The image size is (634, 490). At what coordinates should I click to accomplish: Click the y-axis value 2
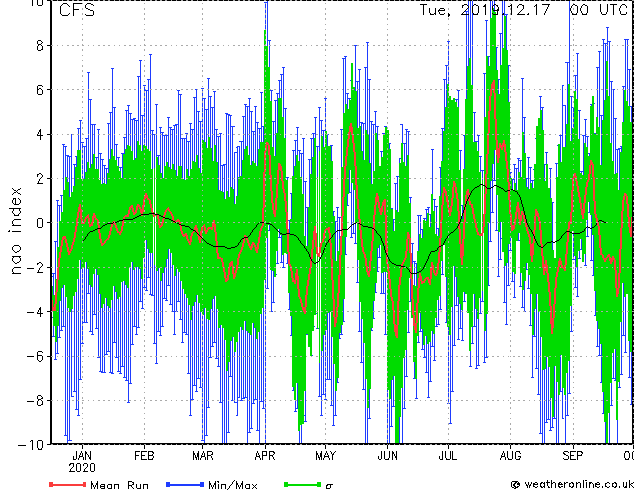pyautogui.click(x=40, y=179)
